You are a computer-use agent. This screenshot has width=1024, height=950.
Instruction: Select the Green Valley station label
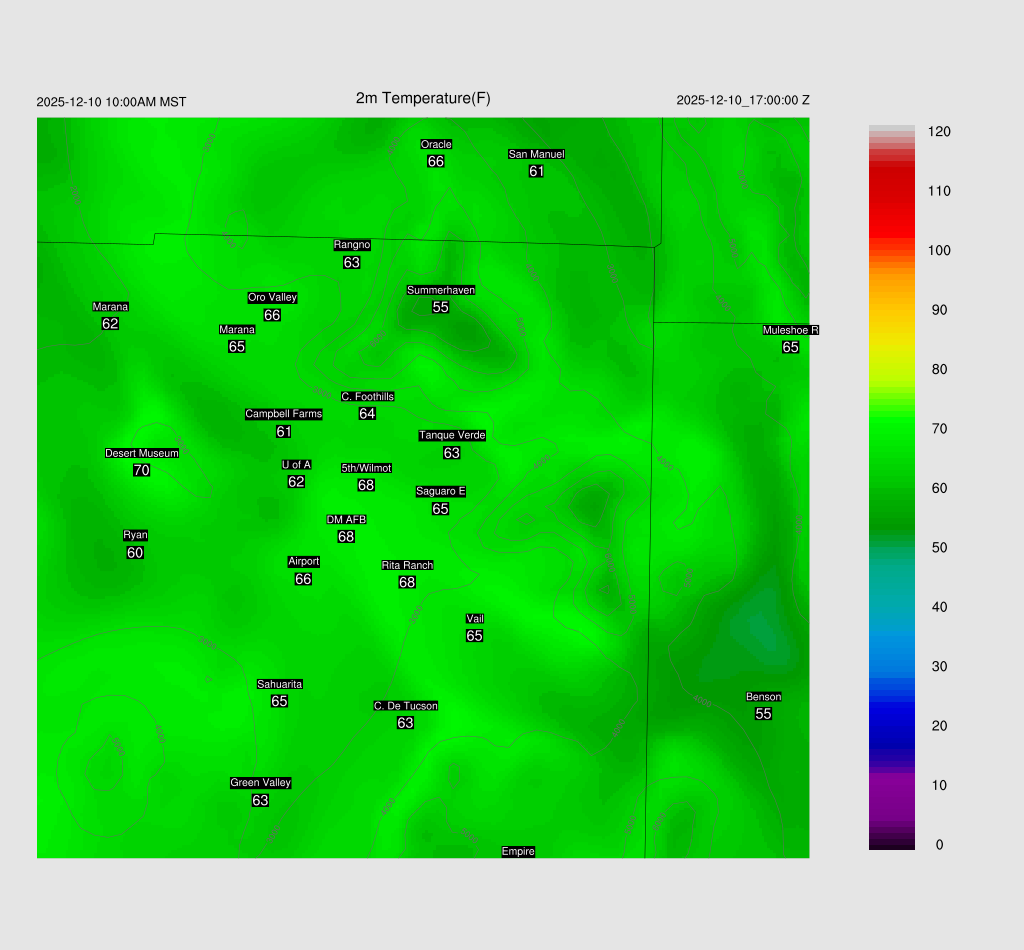pyautogui.click(x=260, y=783)
